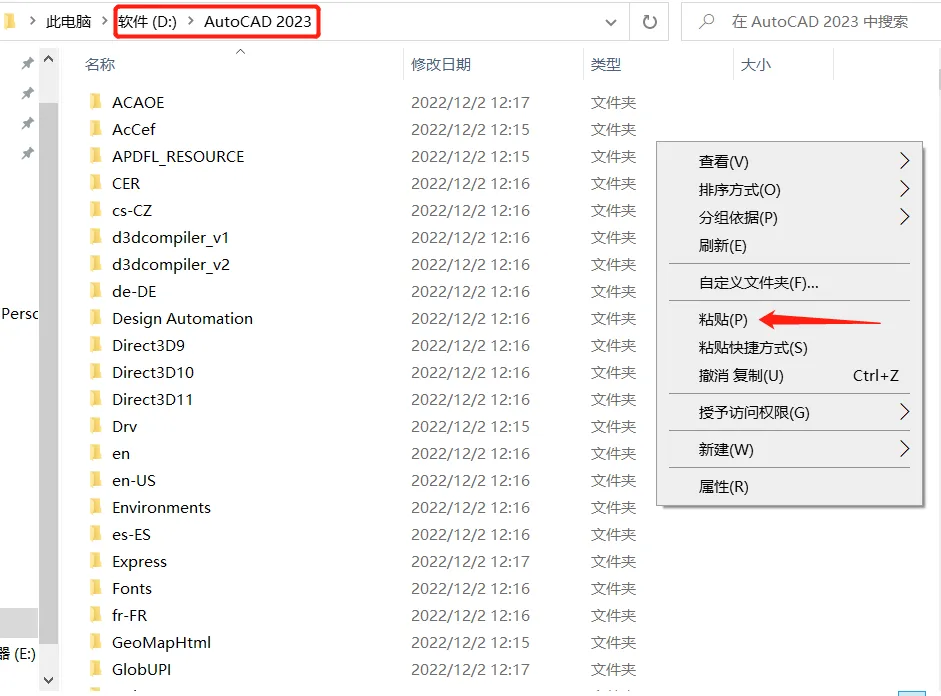Select the Environments folder icon
This screenshot has height=696, width=941.
pyautogui.click(x=95, y=506)
